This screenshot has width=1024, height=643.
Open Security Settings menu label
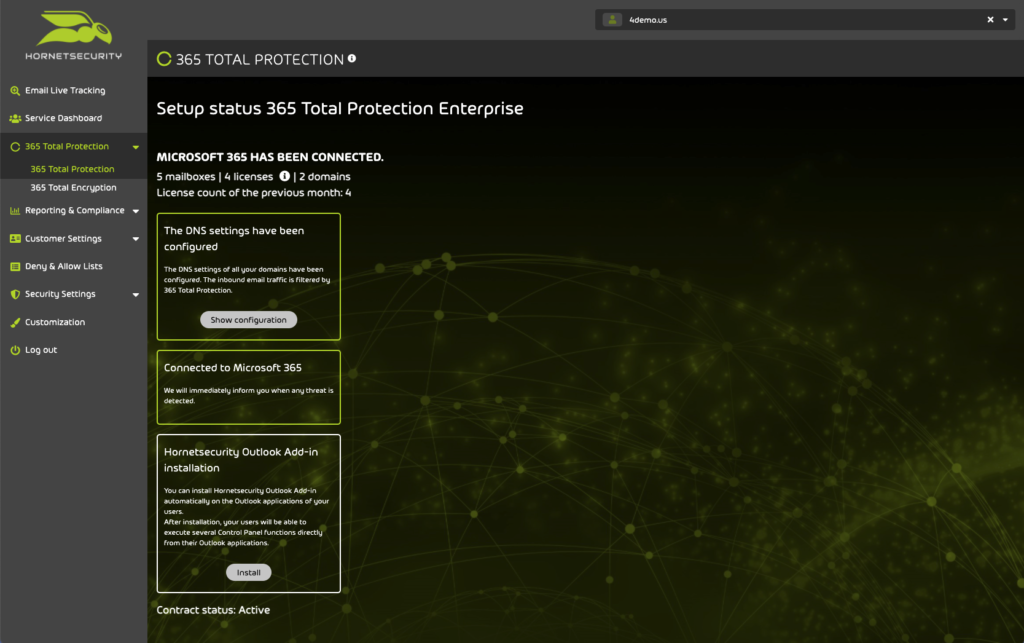[x=60, y=294]
